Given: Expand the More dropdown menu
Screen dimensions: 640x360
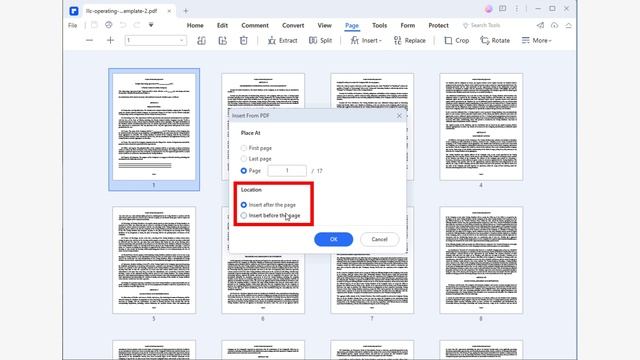Looking at the screenshot, I should coord(536,40).
